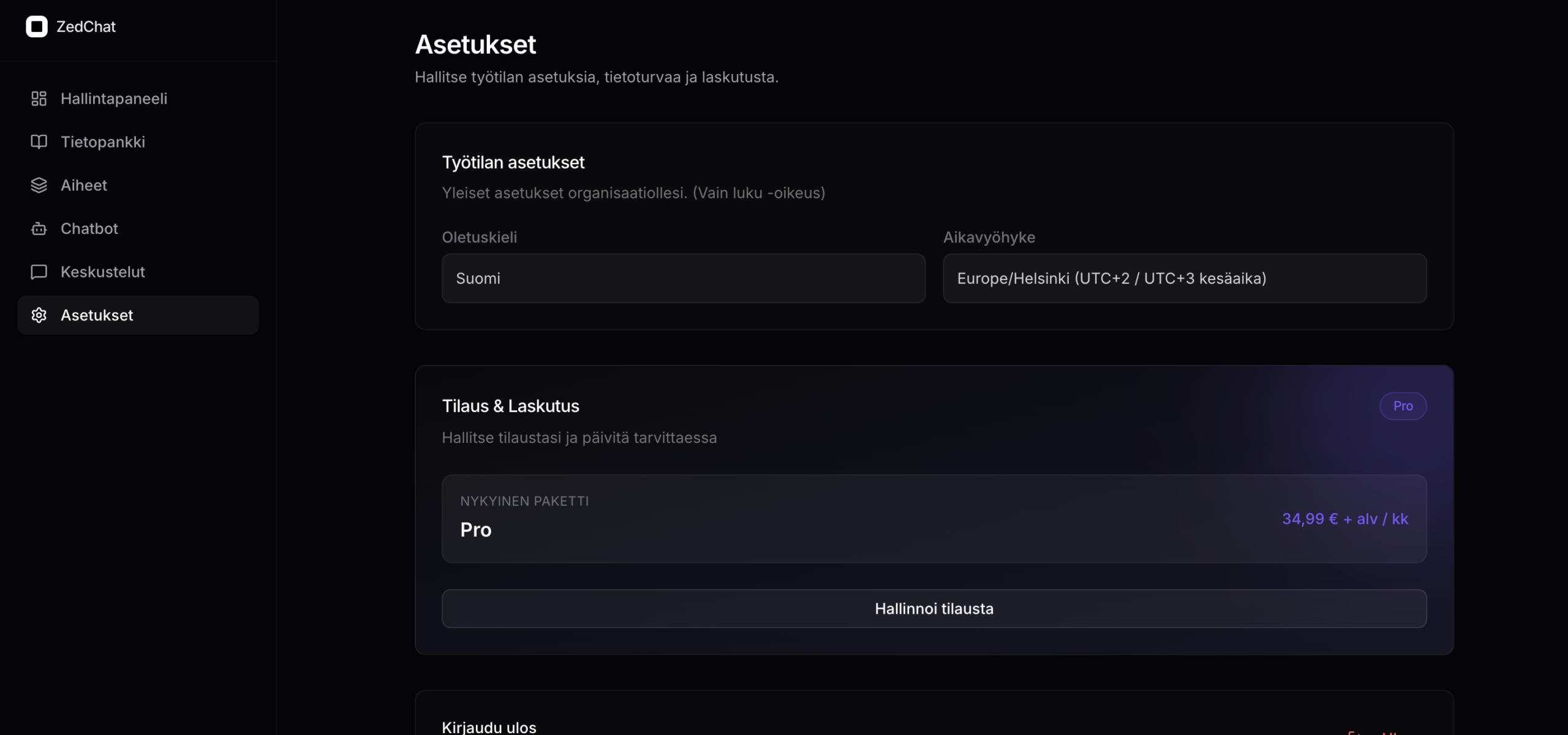The image size is (1568, 735).
Task: Click the ZedChat logo icon
Action: pyautogui.click(x=37, y=26)
